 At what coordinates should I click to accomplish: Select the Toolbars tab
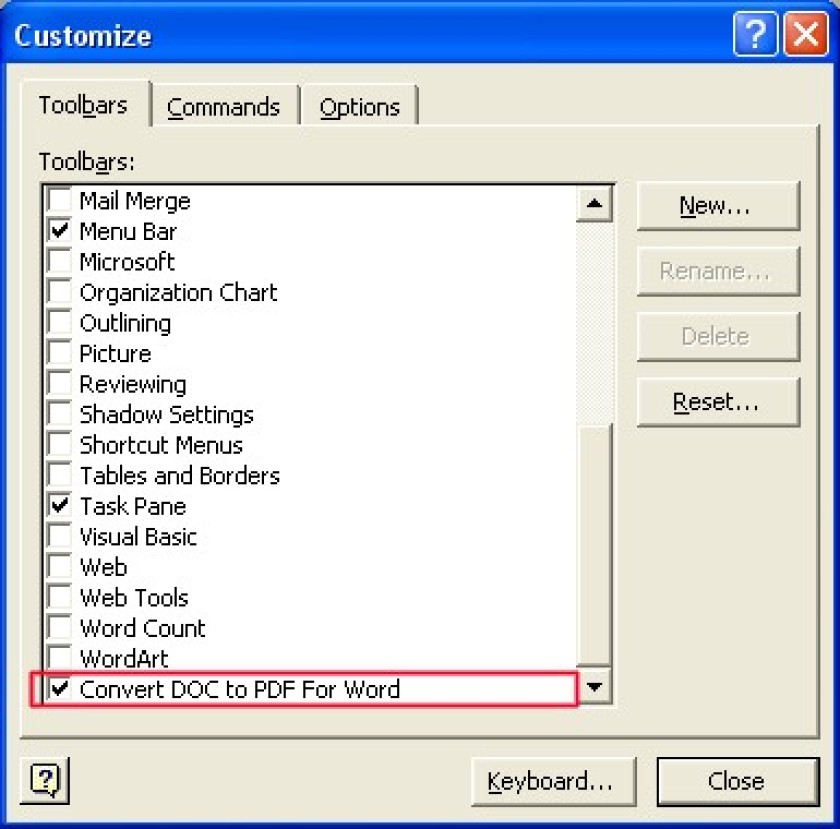[x=85, y=104]
